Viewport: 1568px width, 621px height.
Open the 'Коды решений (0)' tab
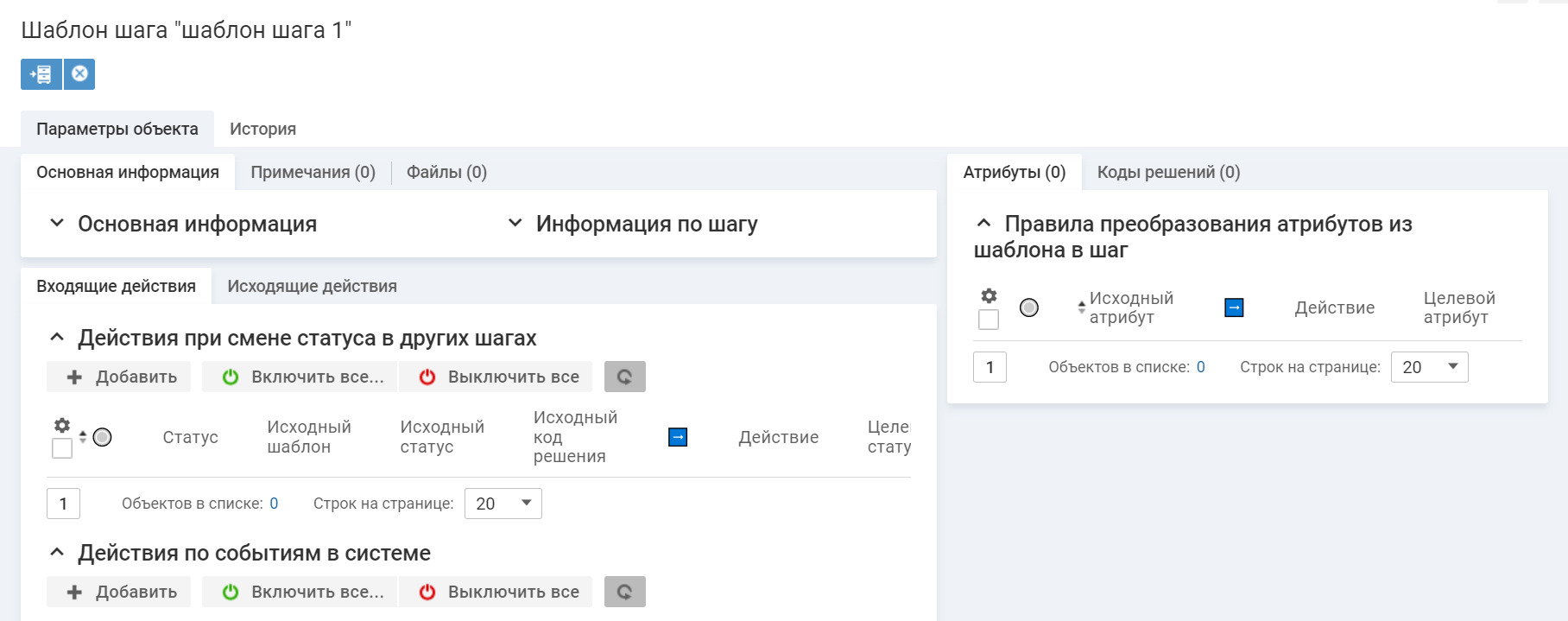[1168, 172]
